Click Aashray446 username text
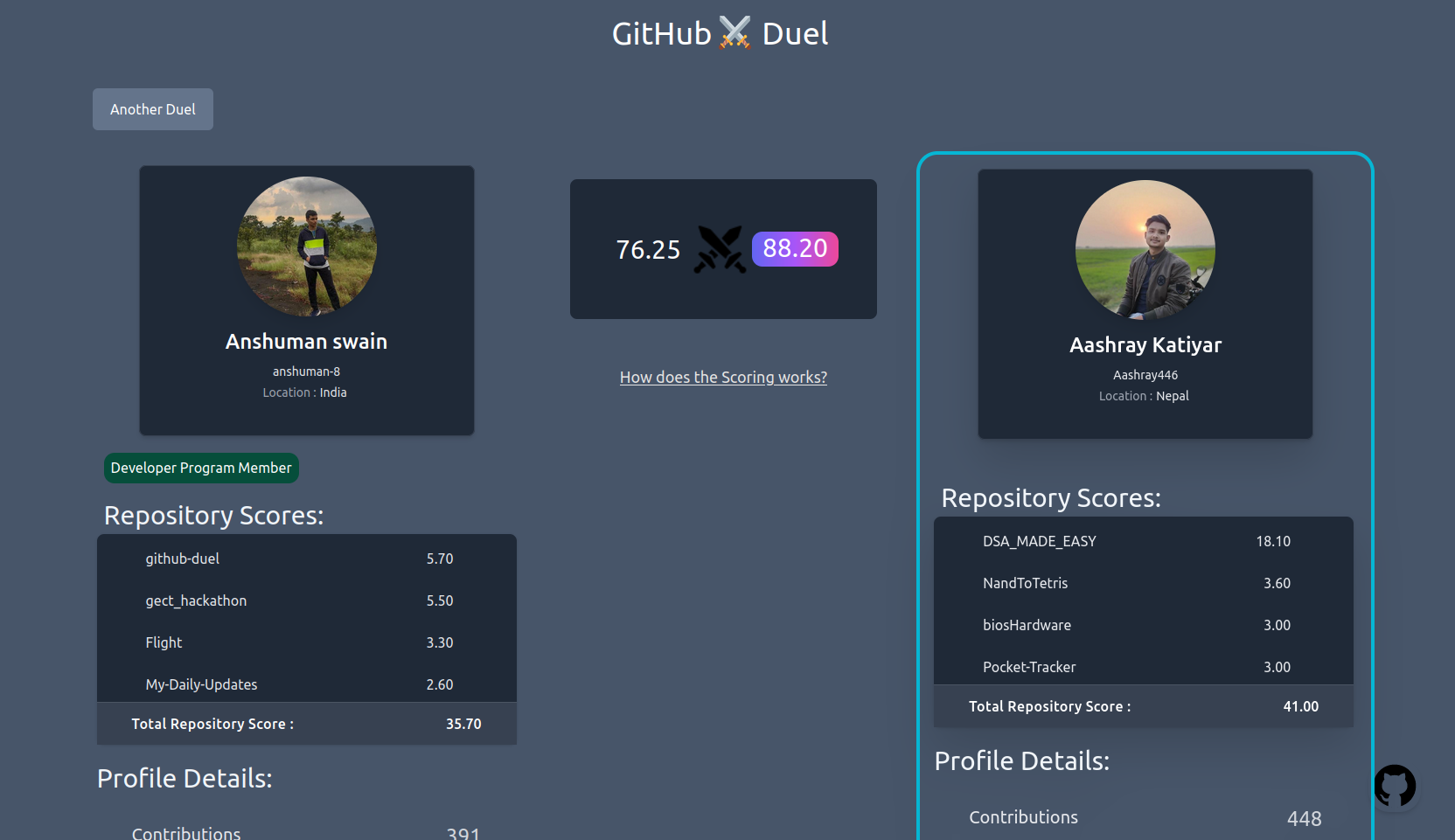 (1145, 374)
